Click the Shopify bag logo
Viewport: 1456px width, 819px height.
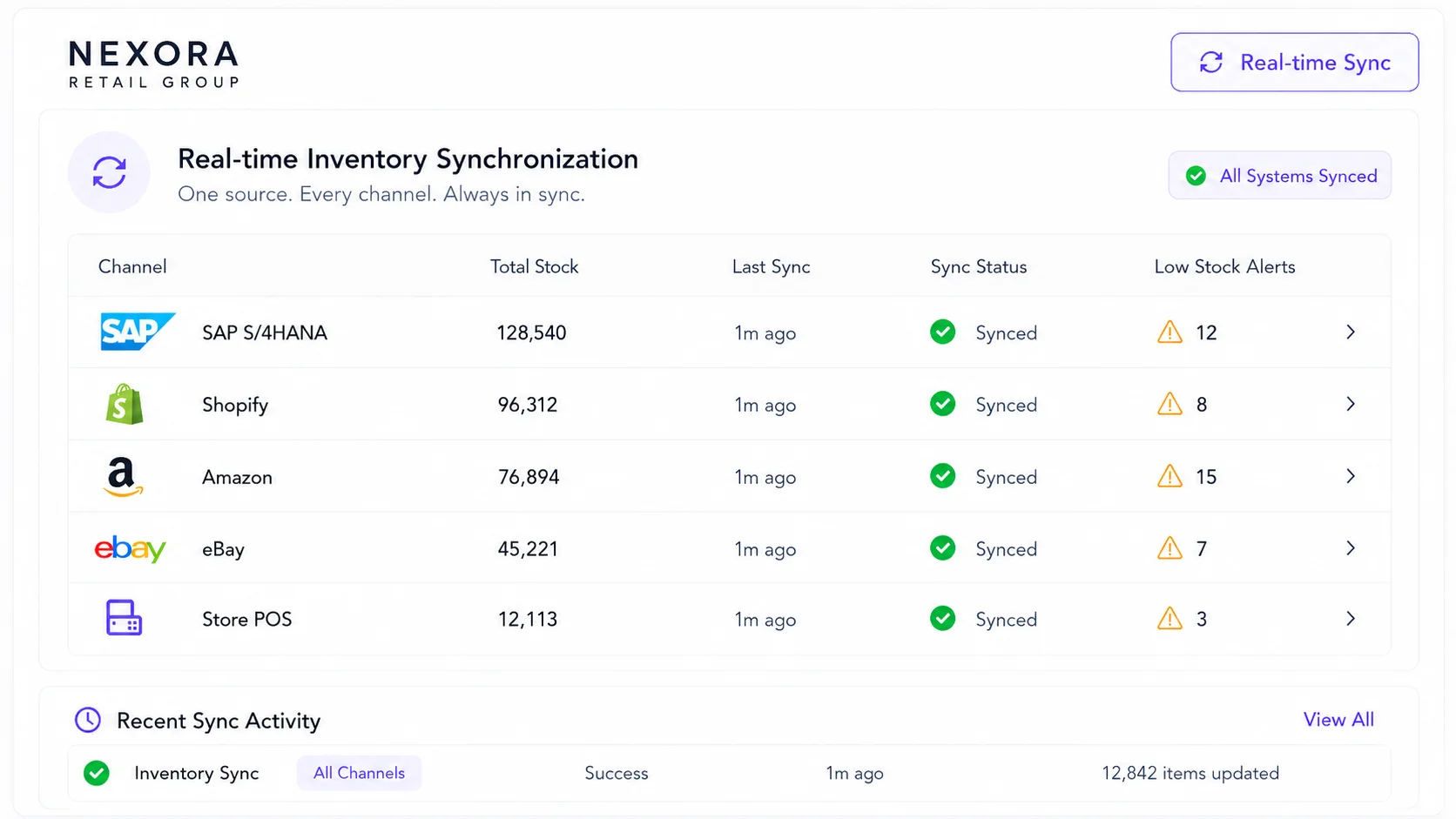point(125,405)
